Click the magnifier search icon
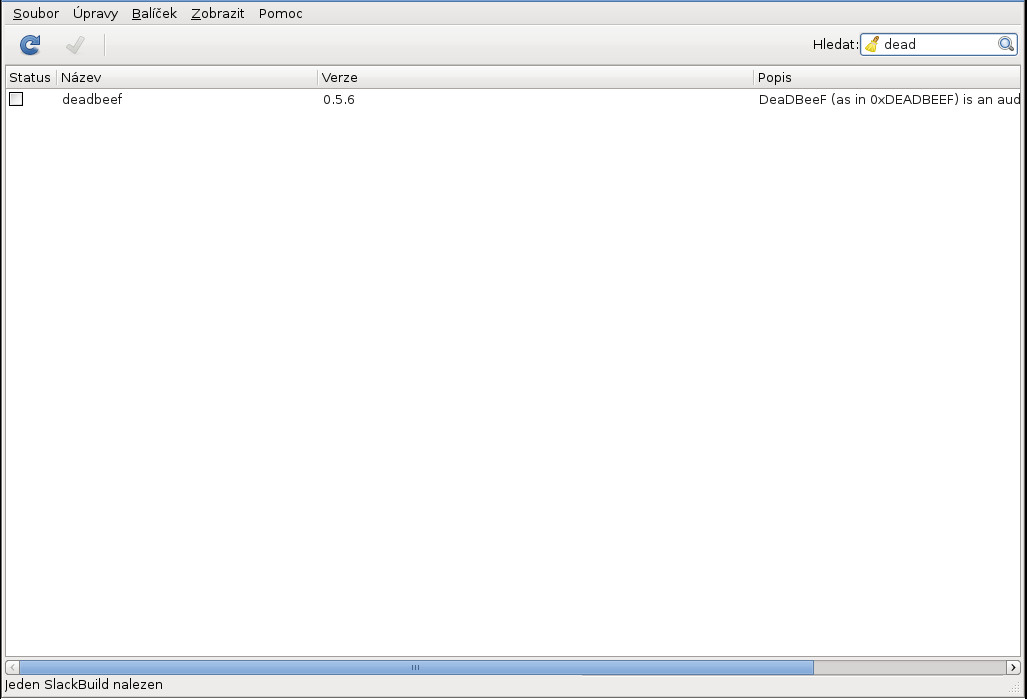Image resolution: width=1027 pixels, height=699 pixels. click(1006, 45)
